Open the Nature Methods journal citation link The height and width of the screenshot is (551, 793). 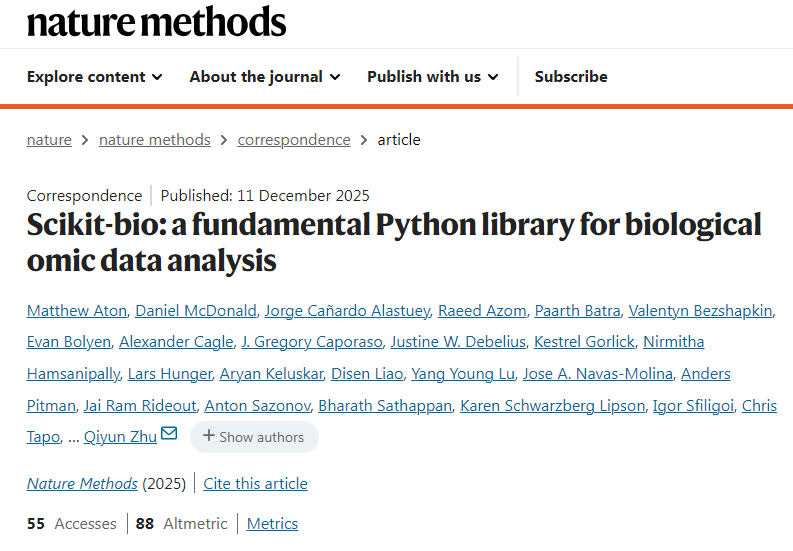pos(82,484)
